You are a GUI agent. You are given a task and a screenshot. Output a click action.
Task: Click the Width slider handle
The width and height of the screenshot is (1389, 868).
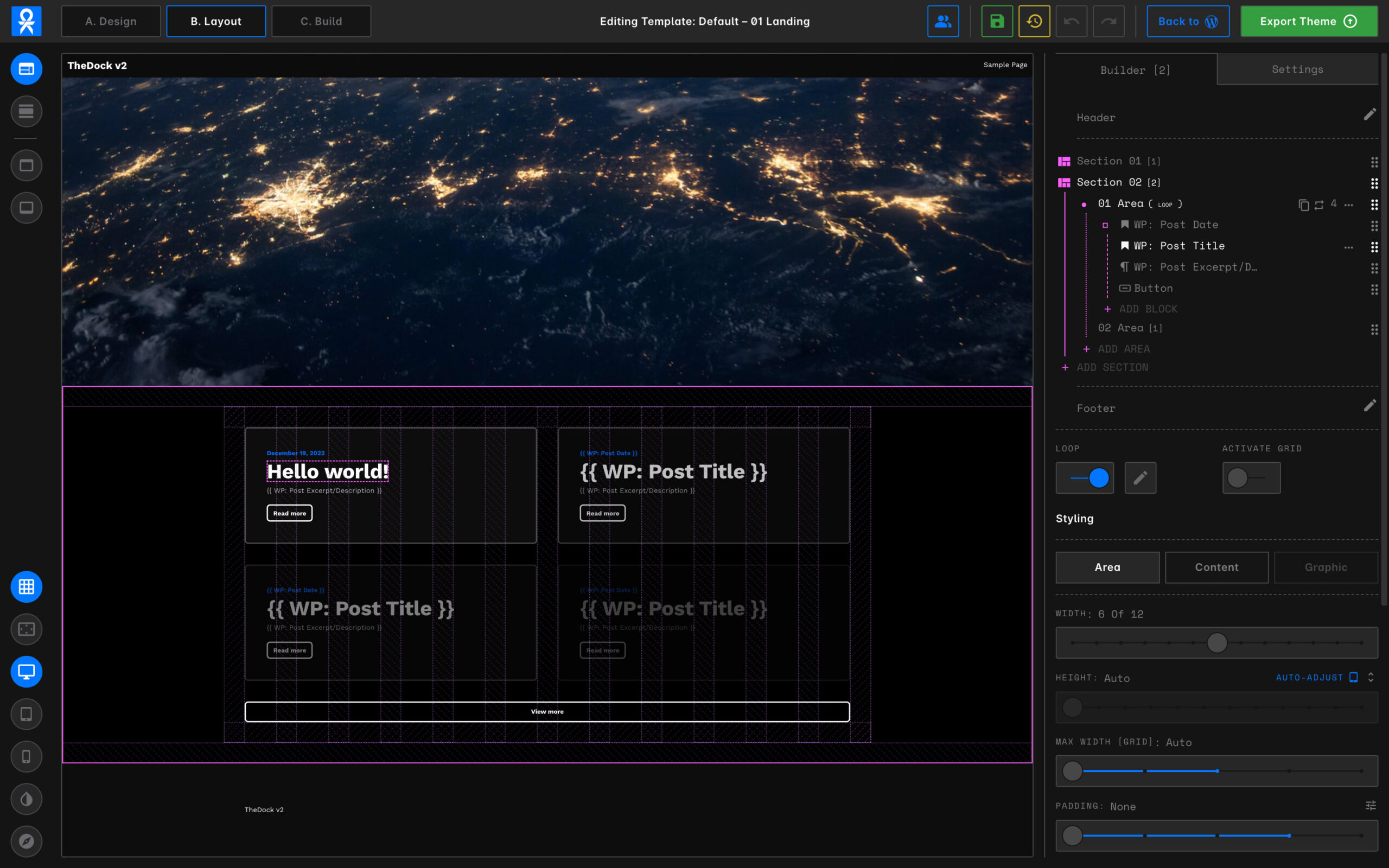(1216, 642)
